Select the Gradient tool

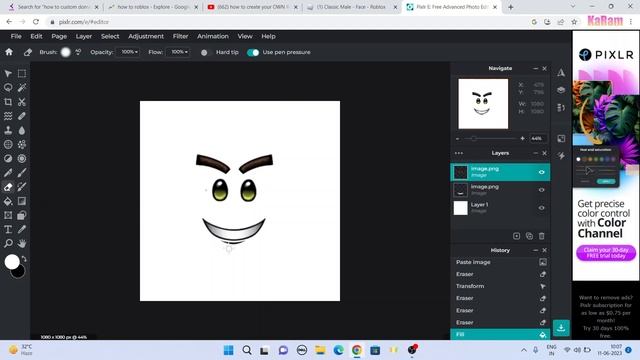pyautogui.click(x=22, y=201)
